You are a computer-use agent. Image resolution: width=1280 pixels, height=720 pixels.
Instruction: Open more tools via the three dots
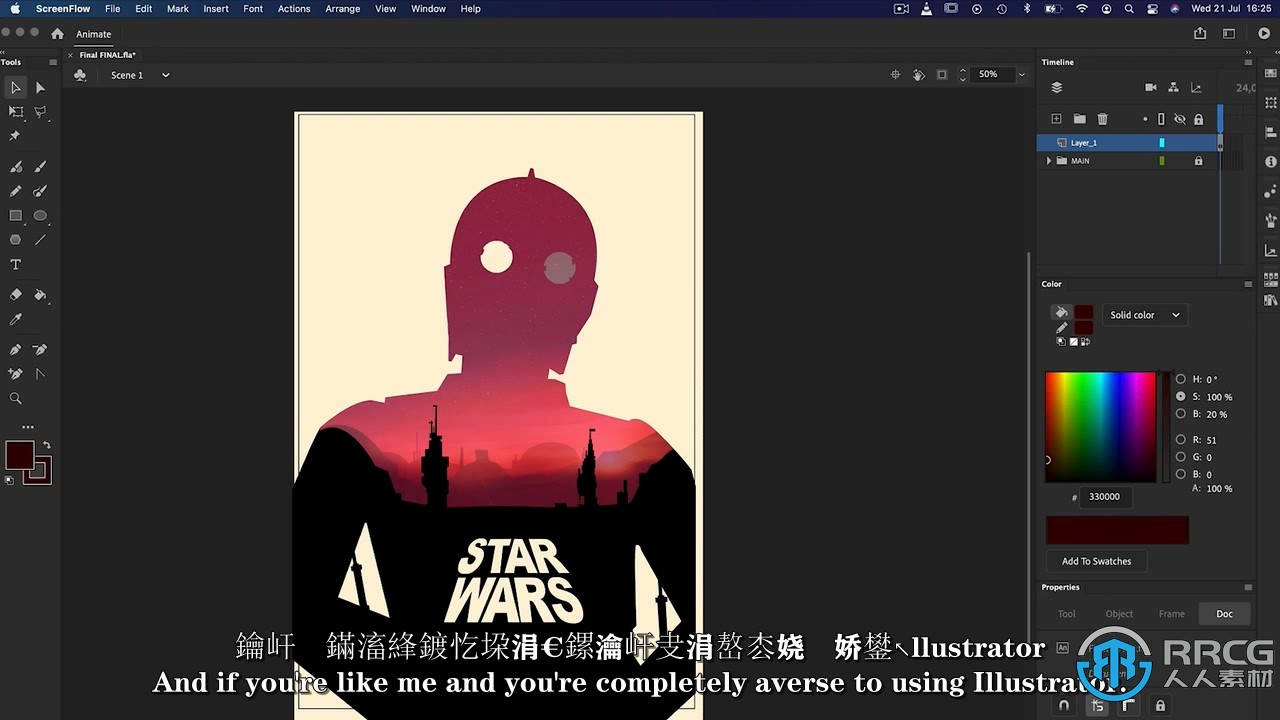coord(28,427)
